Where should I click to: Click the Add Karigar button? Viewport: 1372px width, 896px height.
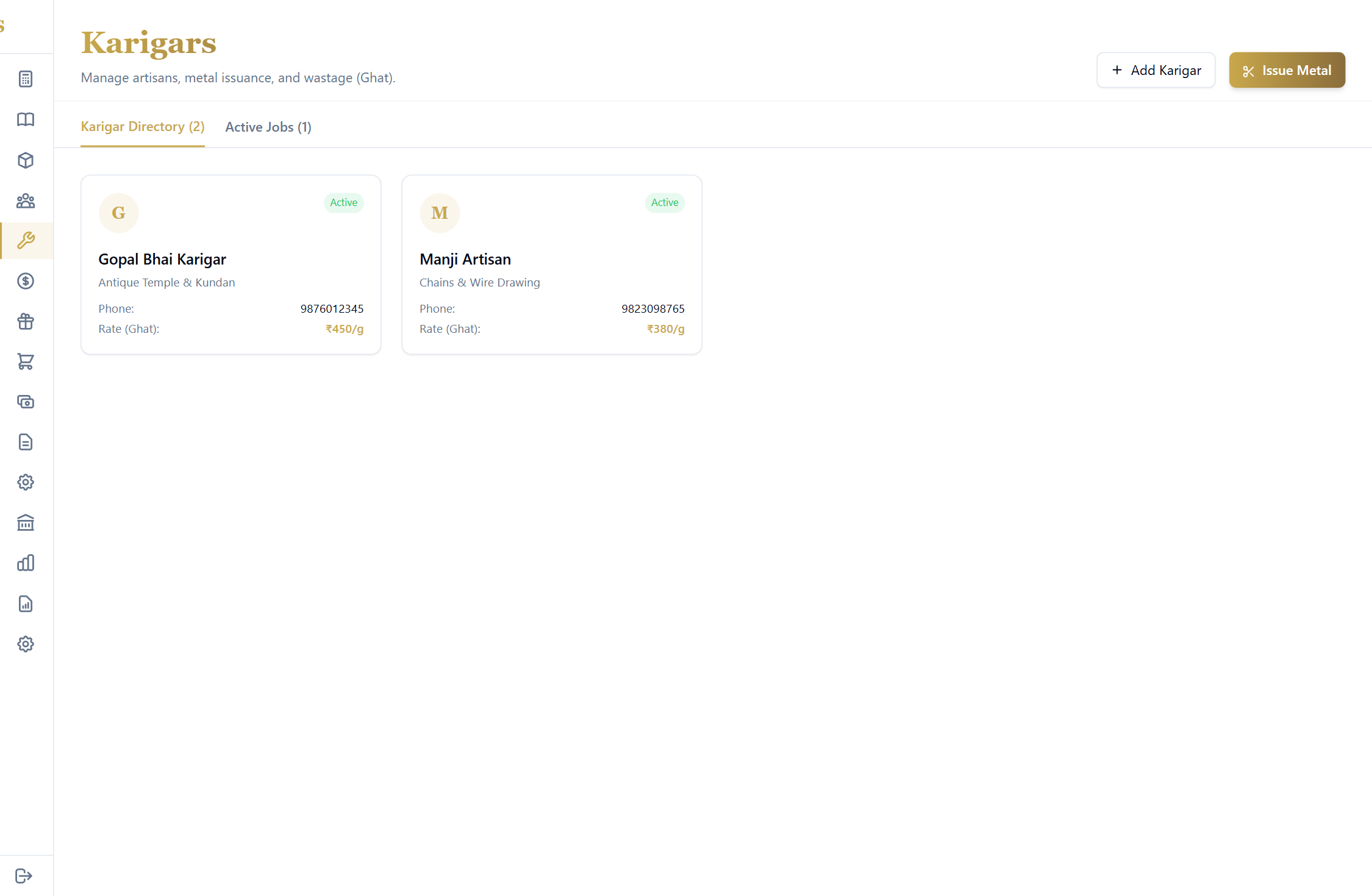tap(1156, 70)
